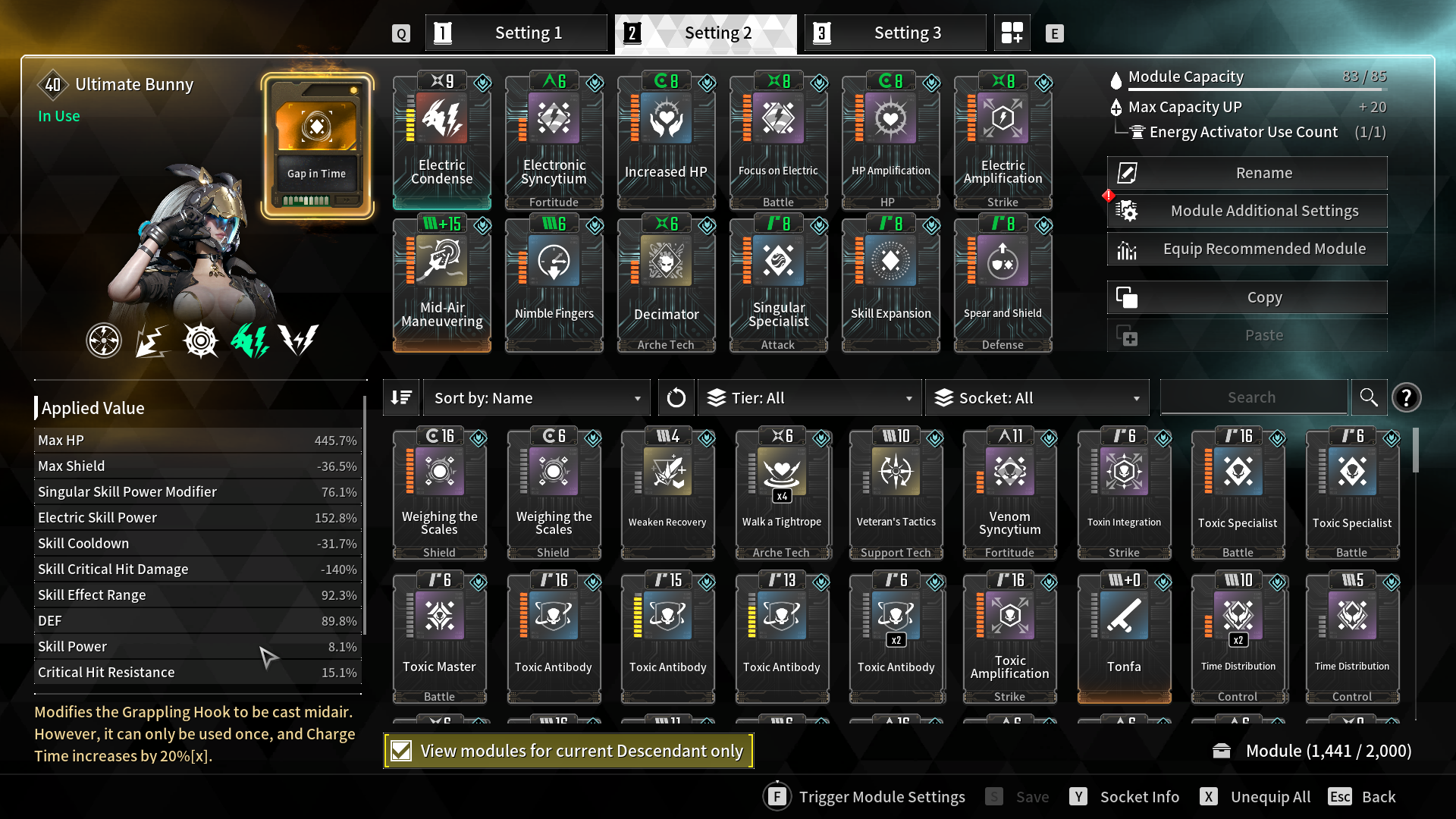Expand the Sort by: Name dropdown
1456x819 pixels.
[x=537, y=397]
